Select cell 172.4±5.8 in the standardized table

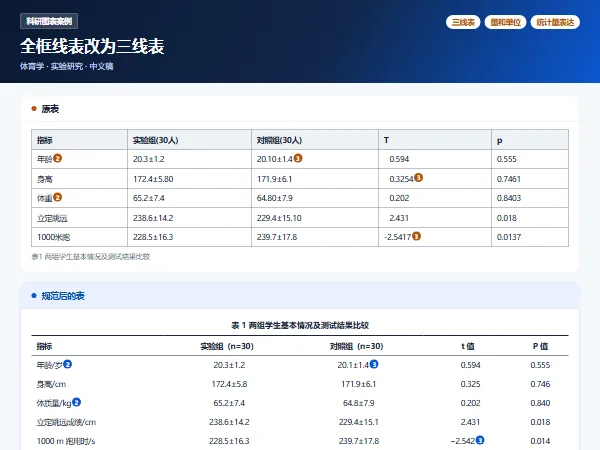tap(229, 384)
